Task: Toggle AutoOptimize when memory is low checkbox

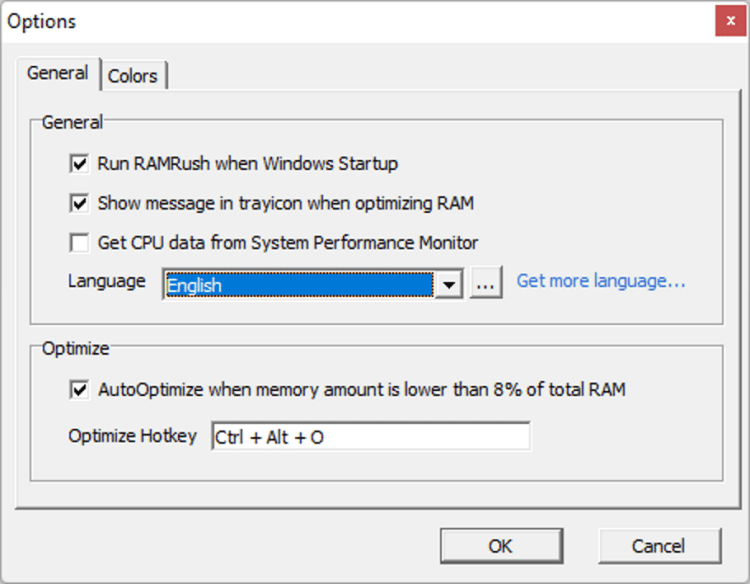Action: tap(80, 390)
